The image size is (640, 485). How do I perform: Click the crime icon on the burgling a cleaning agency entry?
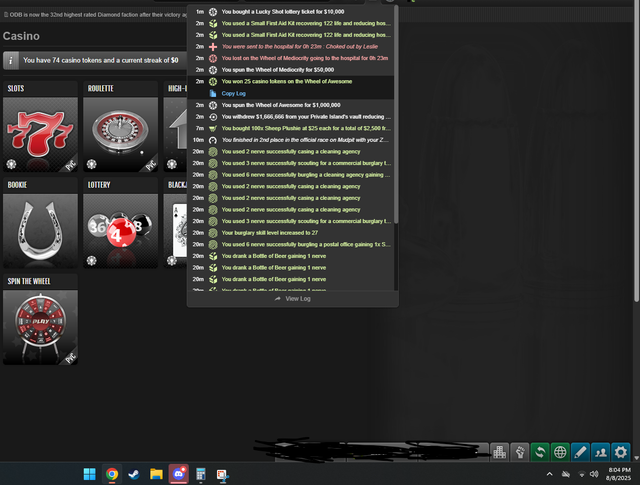(x=213, y=175)
